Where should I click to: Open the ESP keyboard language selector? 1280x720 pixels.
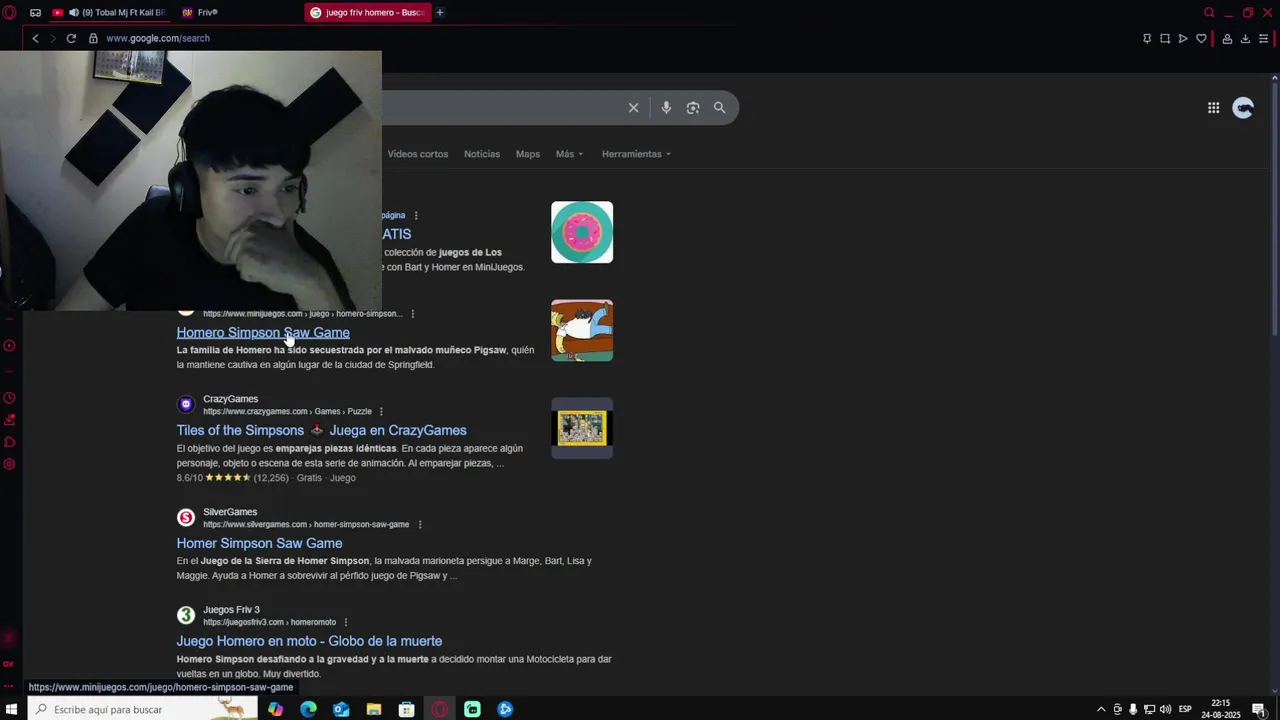click(x=1185, y=709)
